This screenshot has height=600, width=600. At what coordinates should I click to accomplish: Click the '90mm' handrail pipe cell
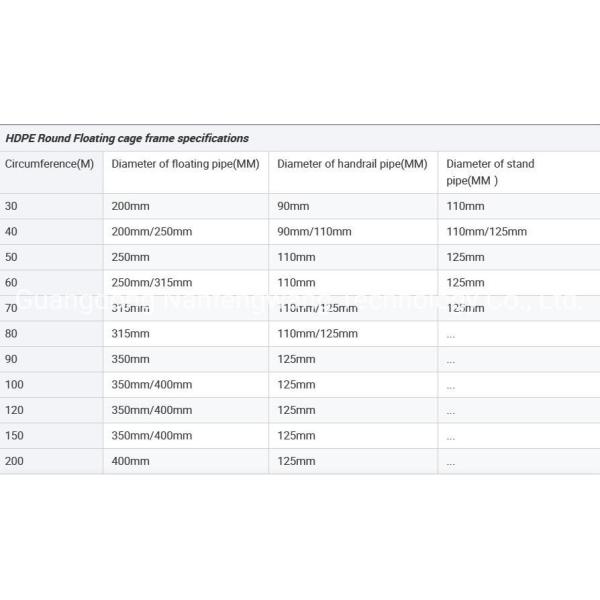[x=294, y=206]
